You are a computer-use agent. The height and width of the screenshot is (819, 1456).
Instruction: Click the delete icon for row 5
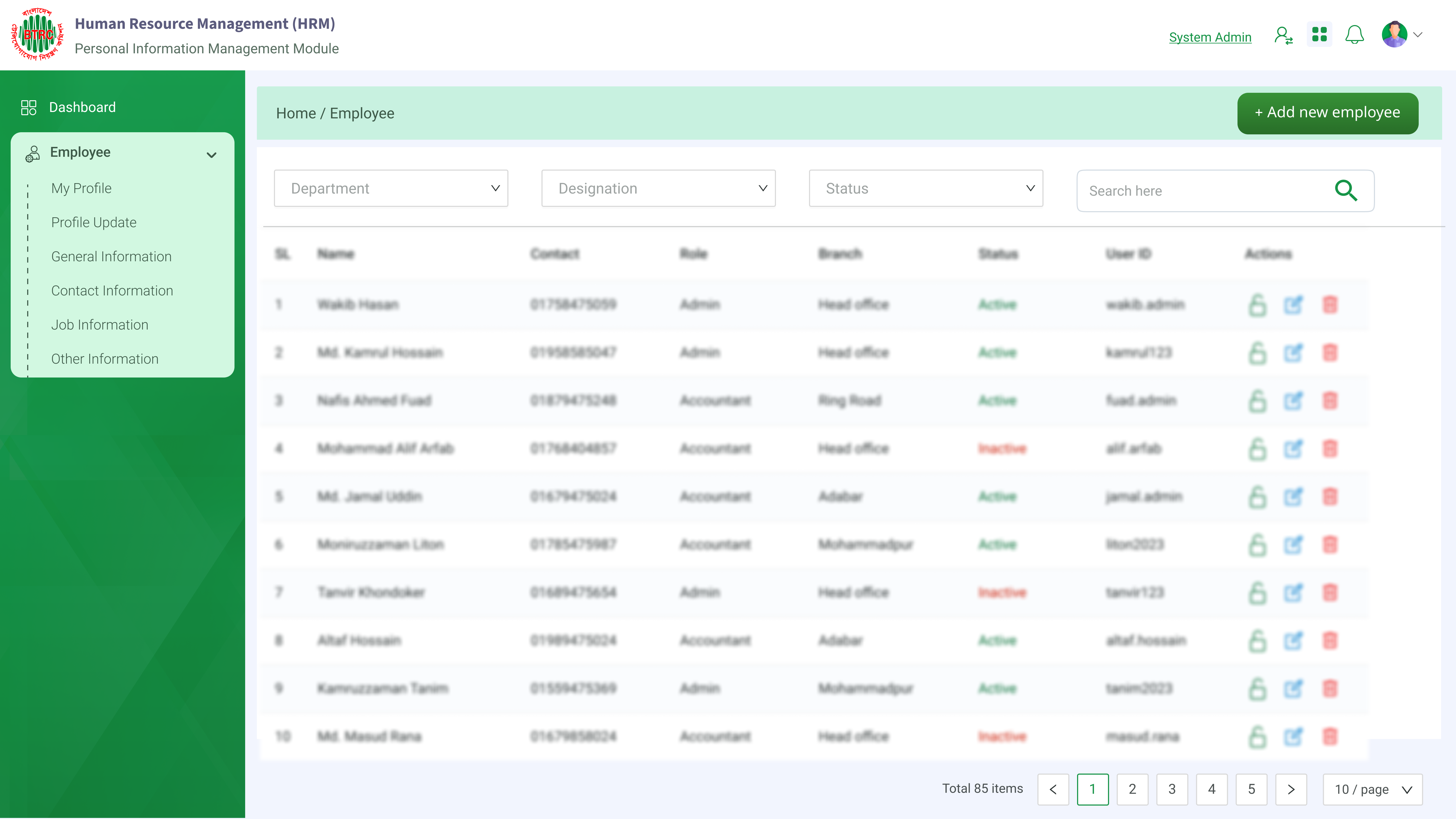(1330, 497)
